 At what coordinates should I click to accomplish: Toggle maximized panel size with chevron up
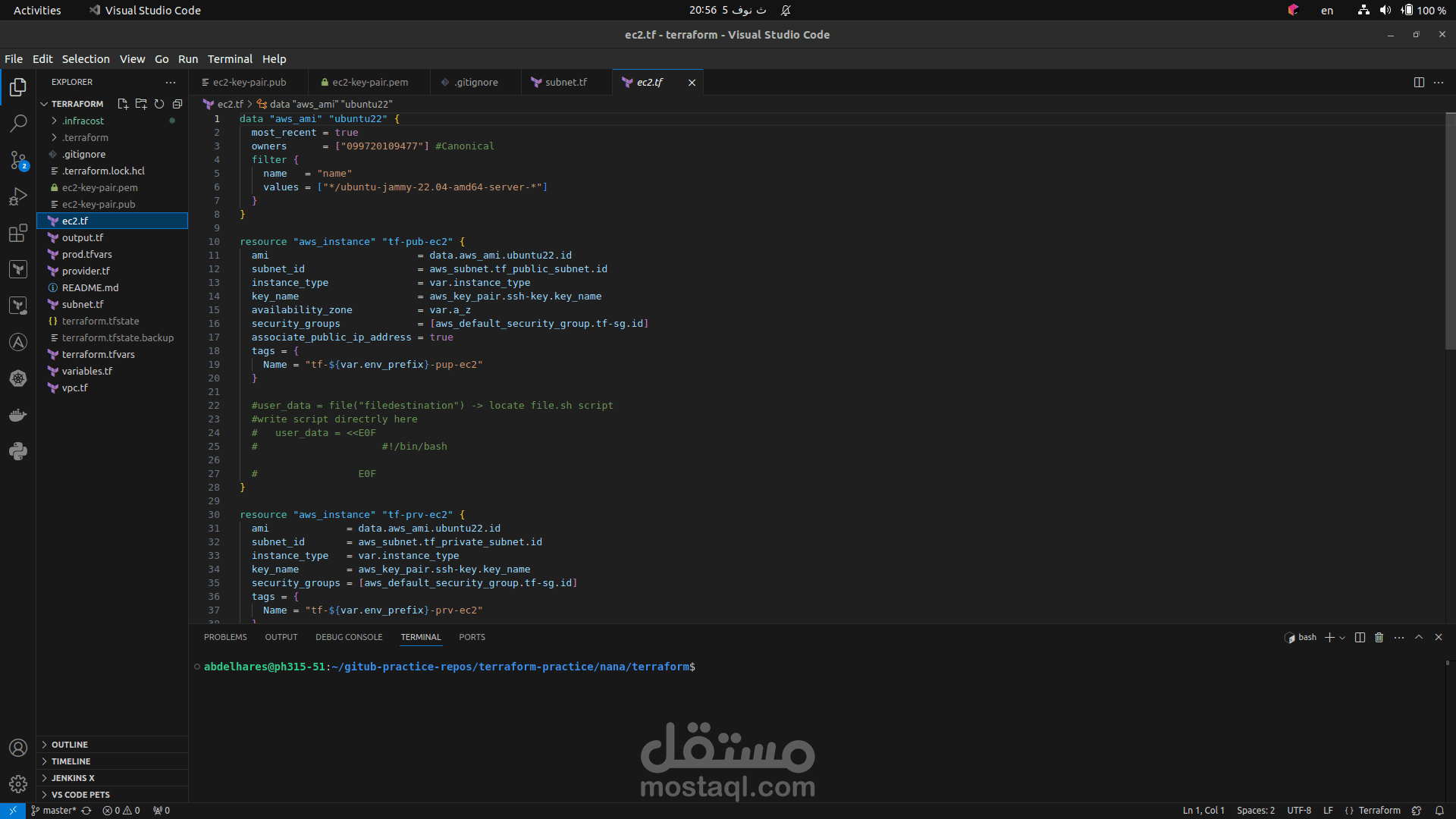pos(1419,638)
